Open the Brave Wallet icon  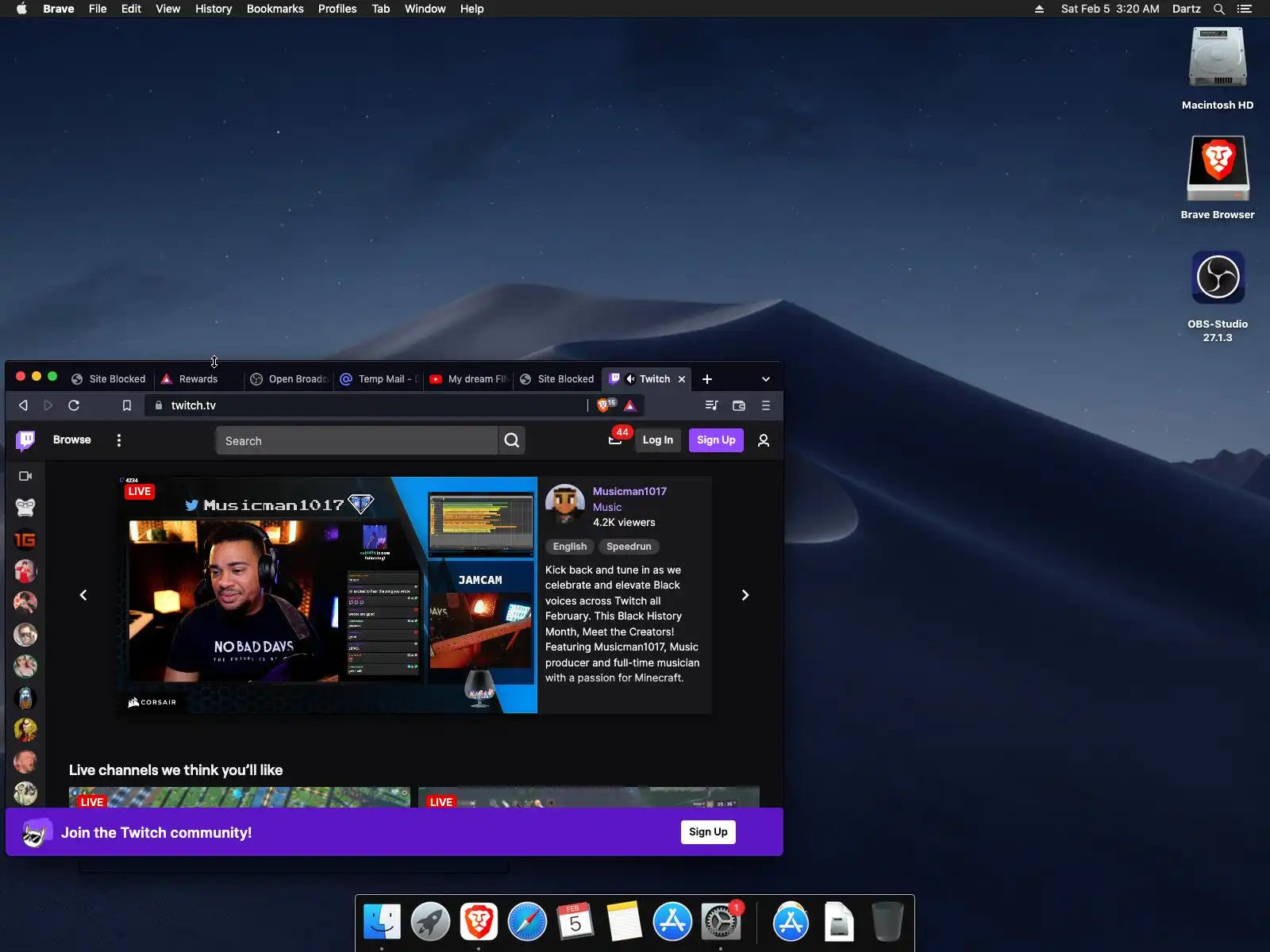click(x=739, y=405)
